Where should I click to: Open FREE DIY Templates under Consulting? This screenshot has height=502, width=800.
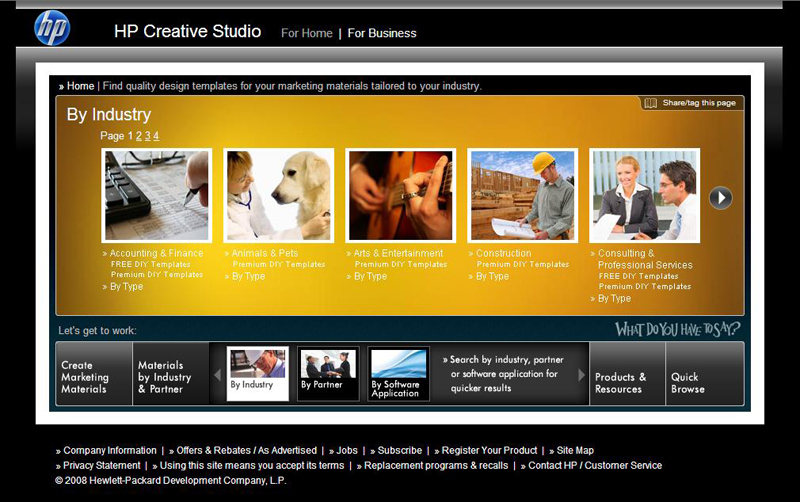(638, 276)
